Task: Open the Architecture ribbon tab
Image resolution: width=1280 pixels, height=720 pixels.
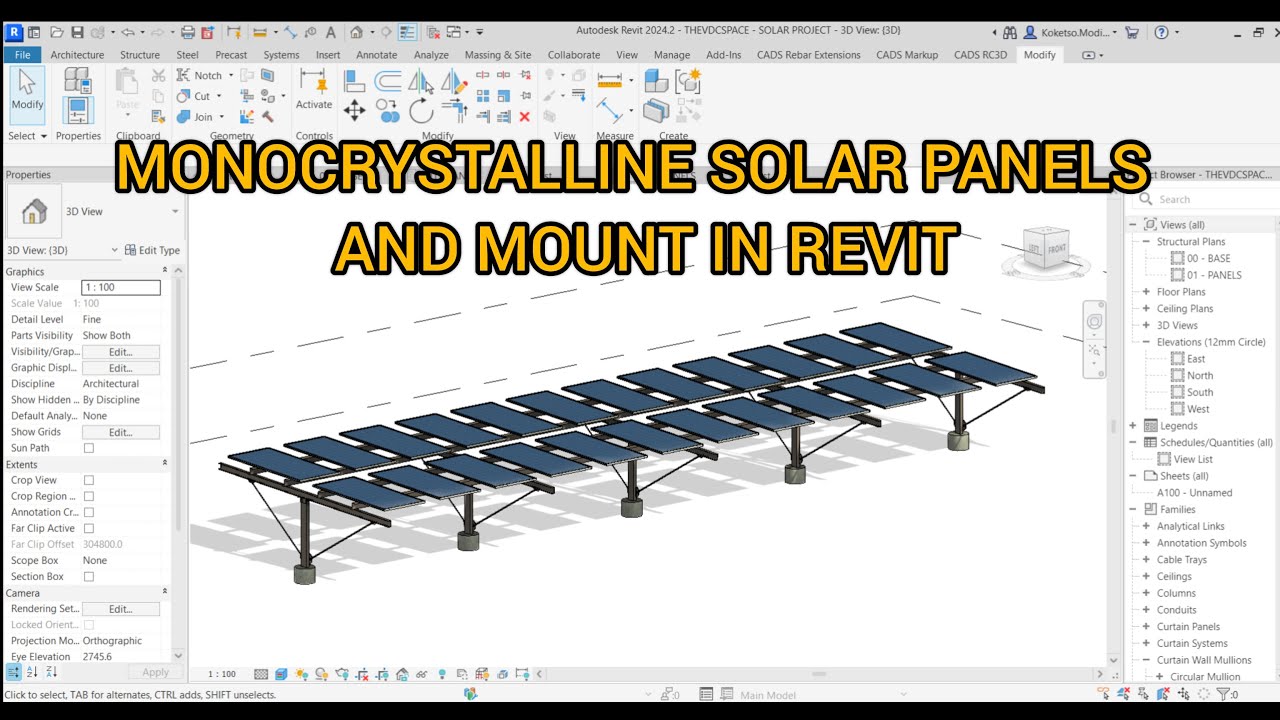Action: pyautogui.click(x=77, y=55)
